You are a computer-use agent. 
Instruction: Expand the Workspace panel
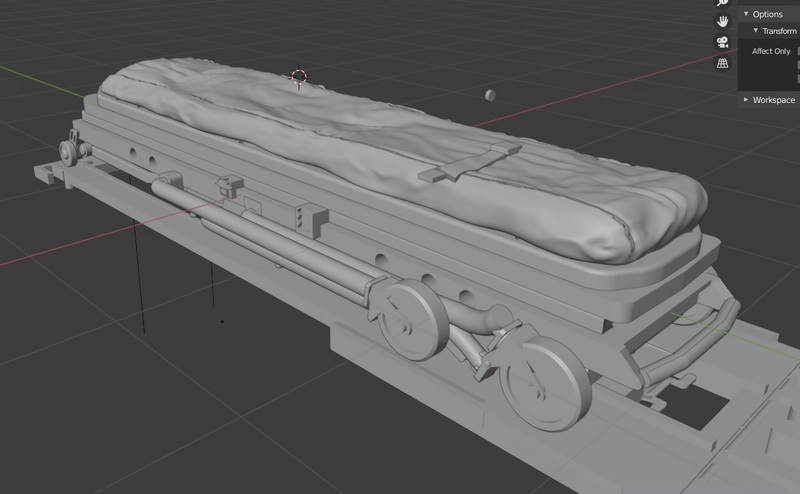point(746,100)
